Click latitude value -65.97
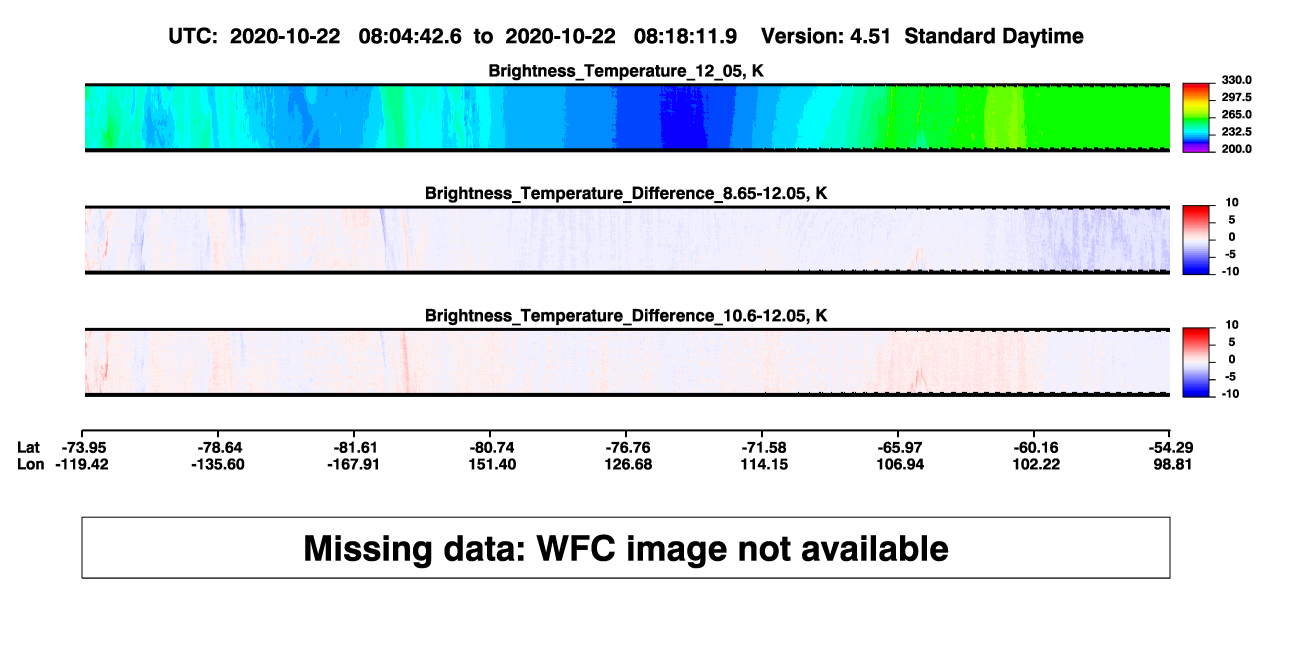The height and width of the screenshot is (667, 1300). pyautogui.click(x=898, y=447)
